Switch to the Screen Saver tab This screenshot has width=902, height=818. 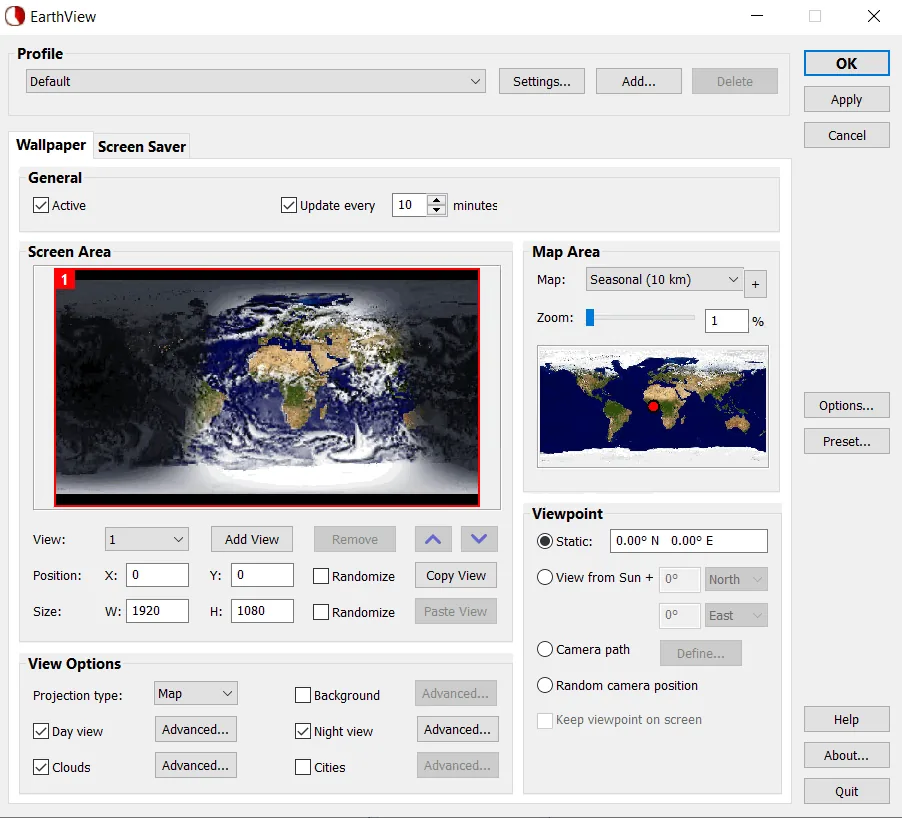click(142, 147)
